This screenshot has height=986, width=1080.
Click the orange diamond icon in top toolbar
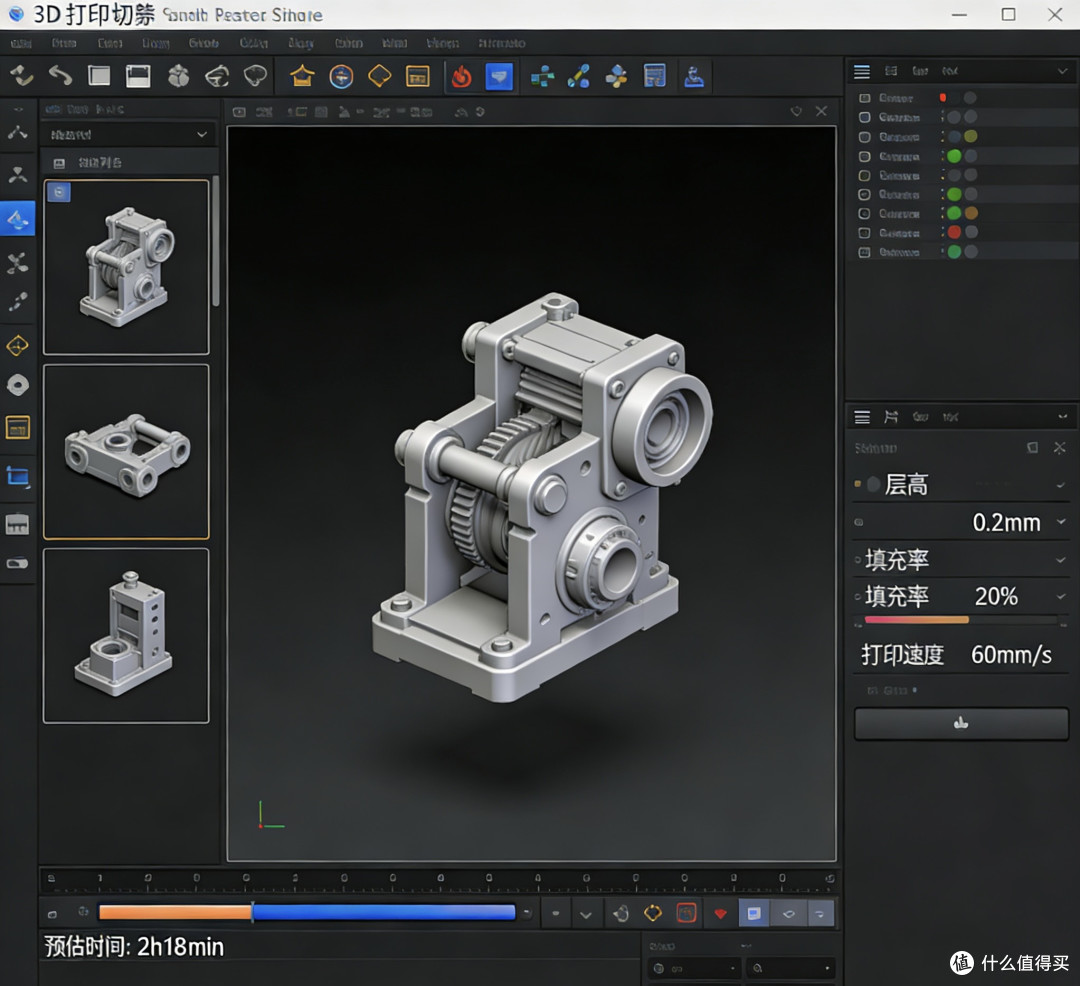click(x=380, y=76)
